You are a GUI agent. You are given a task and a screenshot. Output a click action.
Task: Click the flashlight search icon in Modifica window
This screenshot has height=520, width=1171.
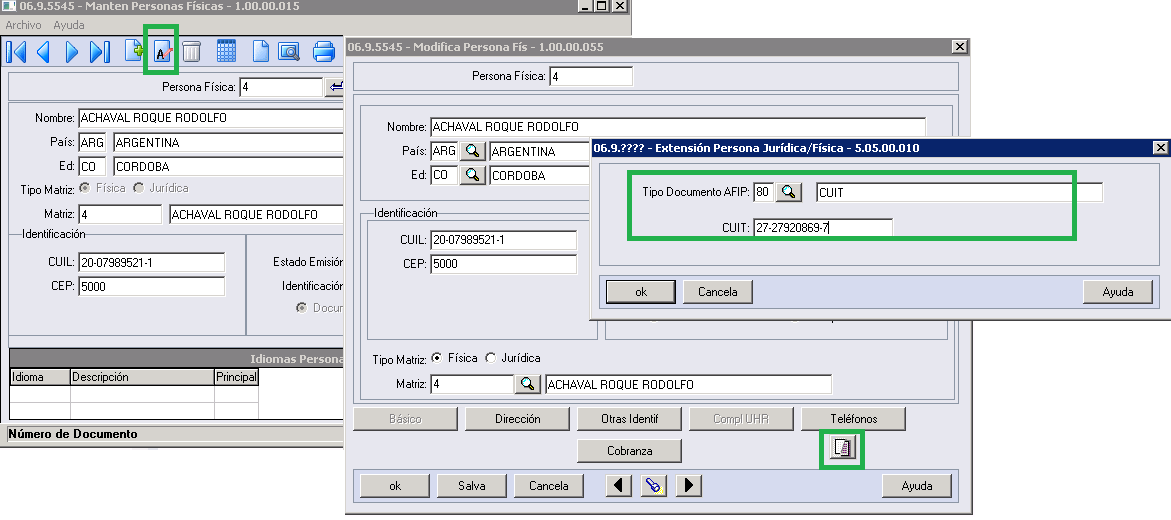[654, 486]
